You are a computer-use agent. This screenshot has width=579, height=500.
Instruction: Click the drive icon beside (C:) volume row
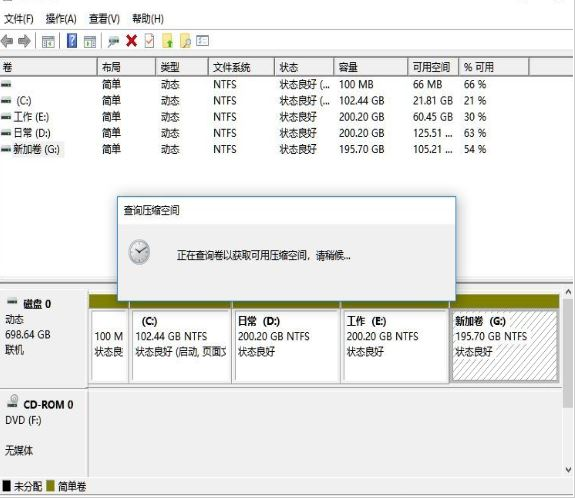coord(6,100)
